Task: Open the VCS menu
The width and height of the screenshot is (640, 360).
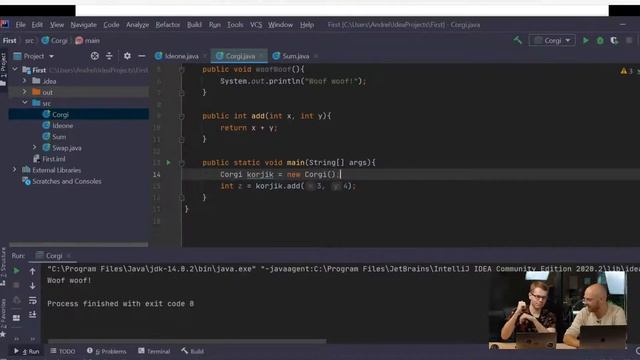Action: (x=256, y=25)
